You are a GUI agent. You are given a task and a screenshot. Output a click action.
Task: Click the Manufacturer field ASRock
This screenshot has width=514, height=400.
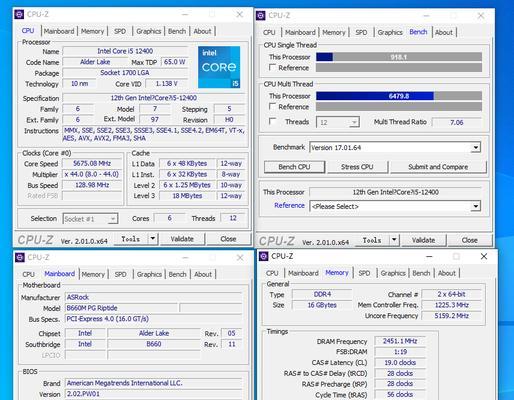[153, 297]
